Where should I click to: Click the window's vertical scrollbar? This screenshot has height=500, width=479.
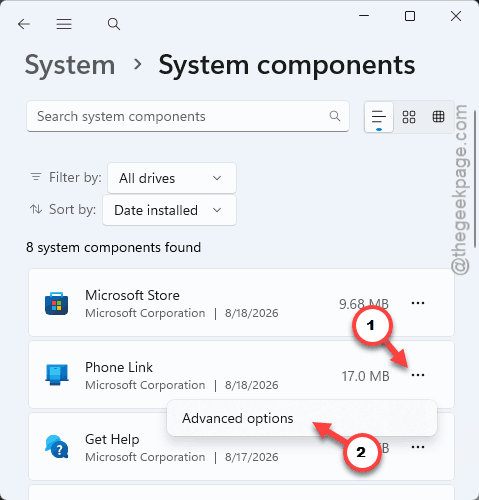pyautogui.click(x=475, y=178)
